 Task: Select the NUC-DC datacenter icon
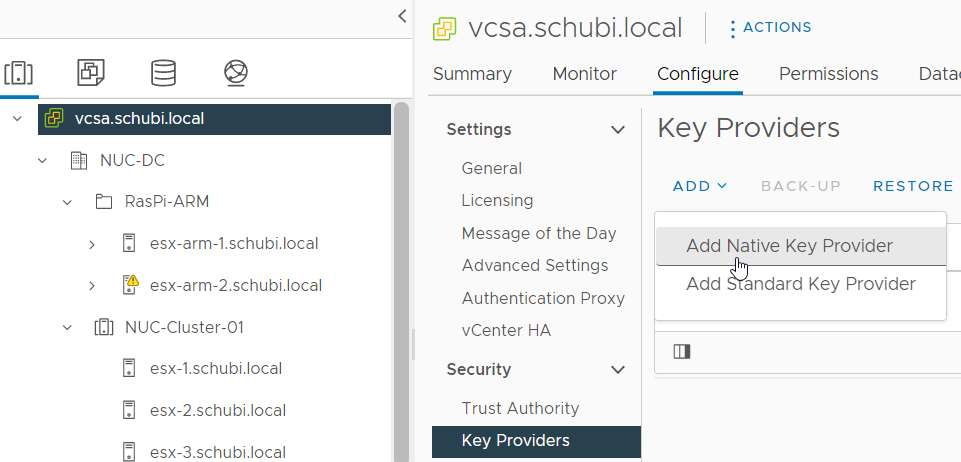78,160
